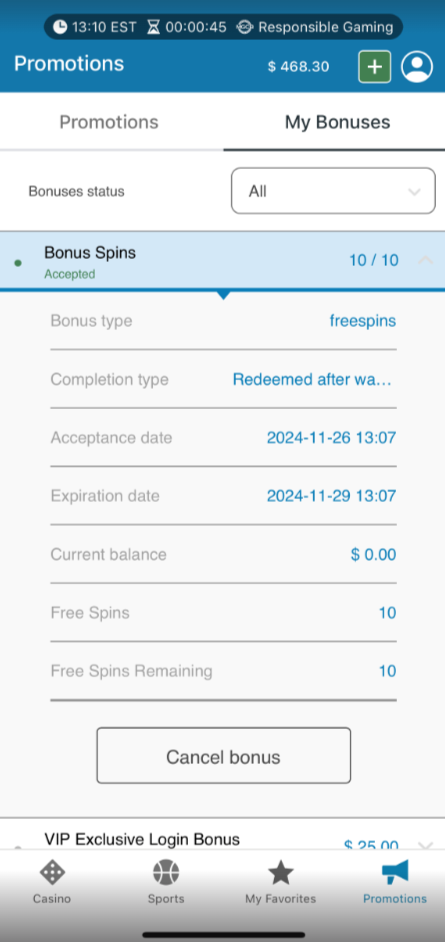Tap the $ 468.30 account balance
Screen dimensions: 445x942
coord(298,67)
